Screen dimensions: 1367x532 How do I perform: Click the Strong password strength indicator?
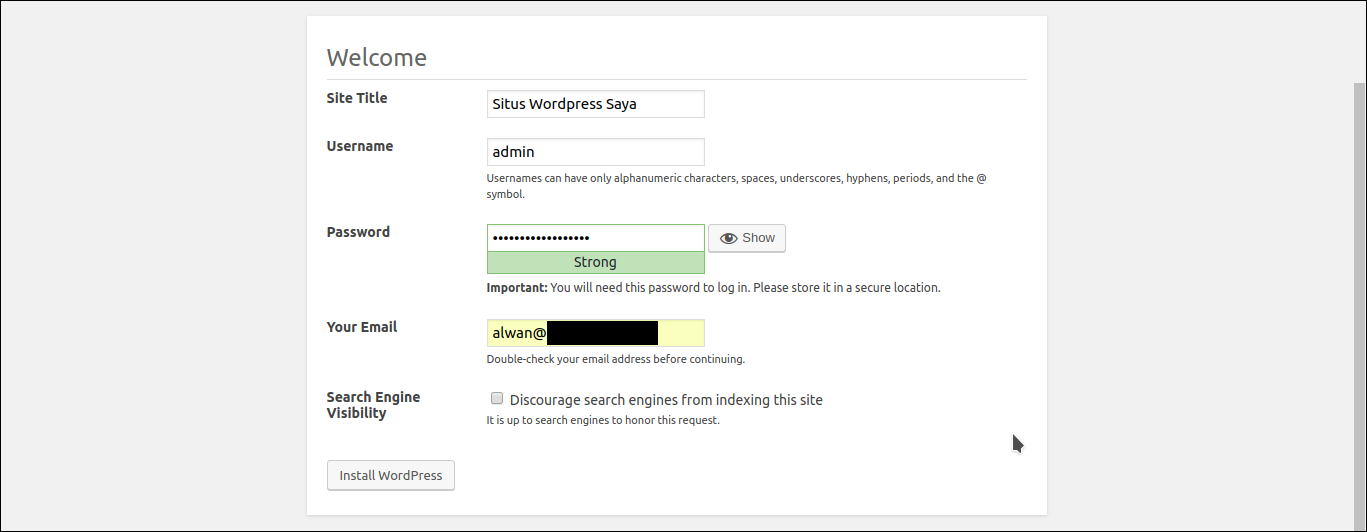tap(596, 262)
